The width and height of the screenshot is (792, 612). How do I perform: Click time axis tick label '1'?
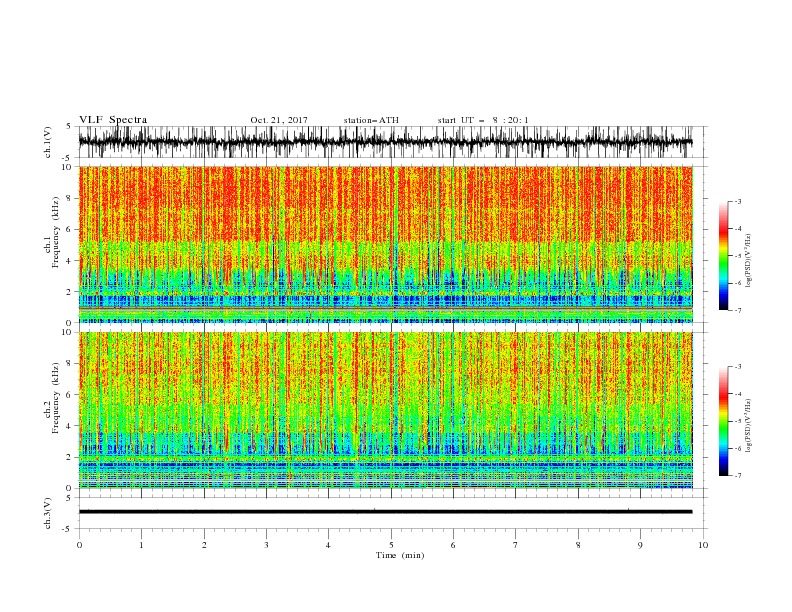point(141,545)
